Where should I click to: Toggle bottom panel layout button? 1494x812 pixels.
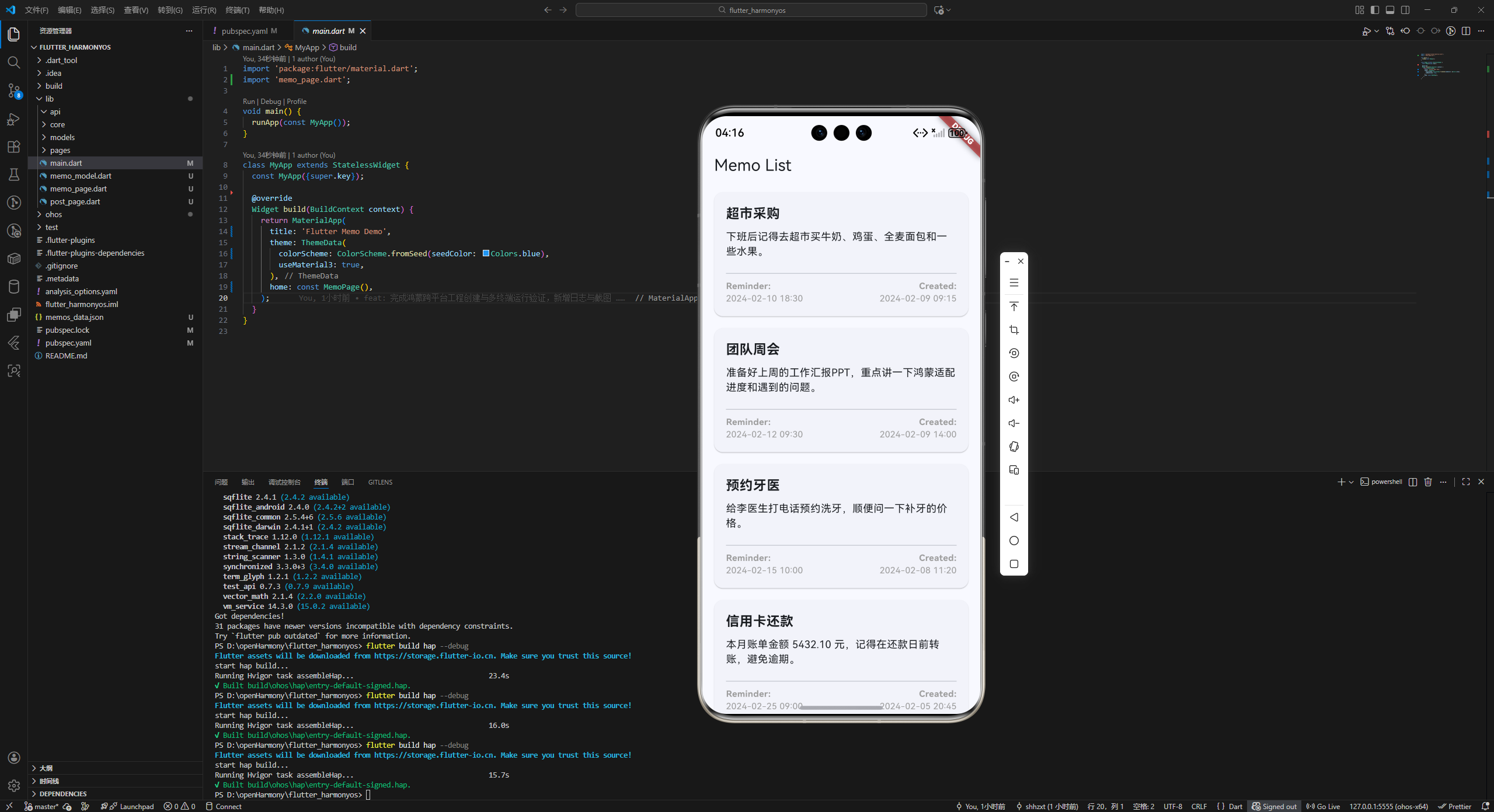(1390, 10)
